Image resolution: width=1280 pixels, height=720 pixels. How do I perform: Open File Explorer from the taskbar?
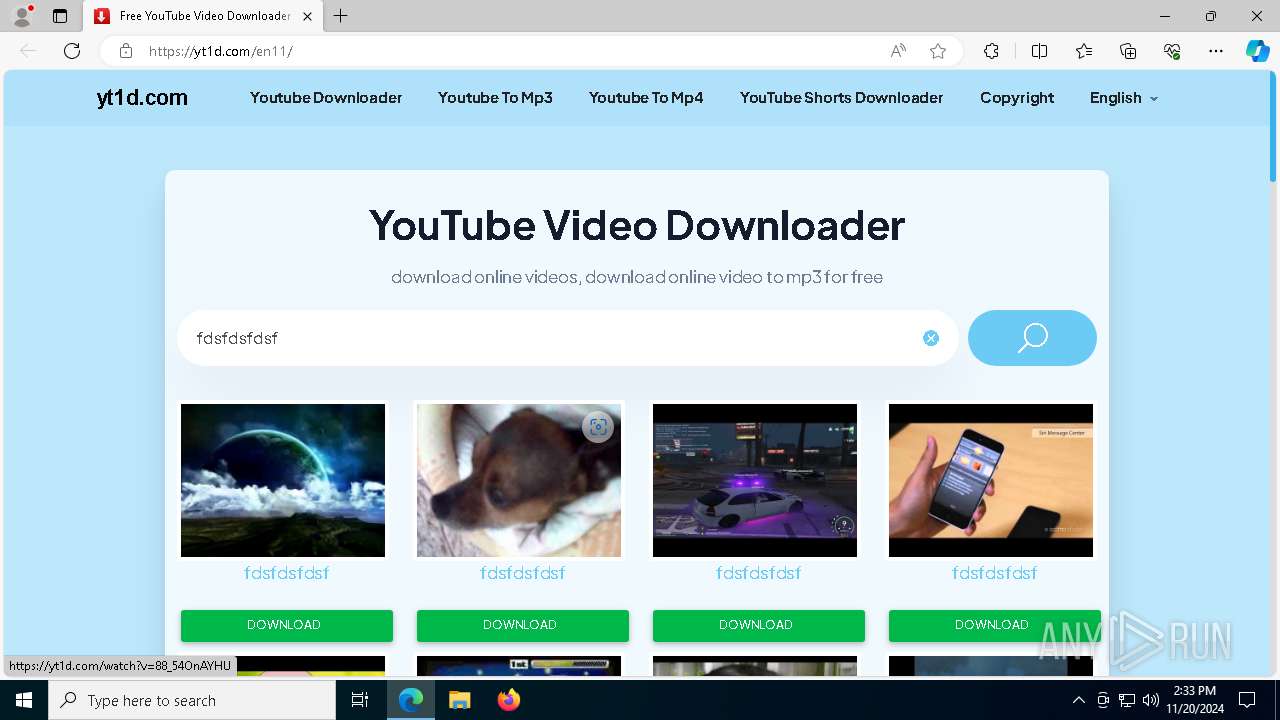(x=459, y=700)
